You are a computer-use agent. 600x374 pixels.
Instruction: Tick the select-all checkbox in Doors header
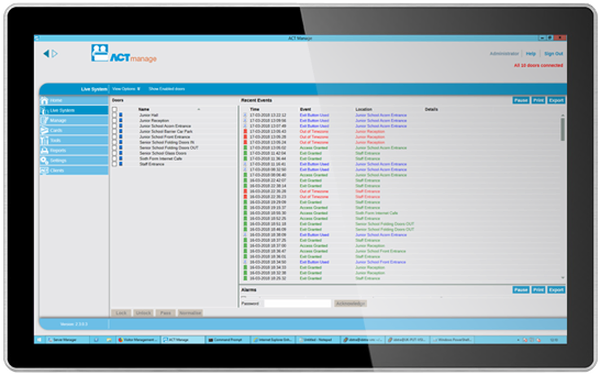[x=114, y=109]
